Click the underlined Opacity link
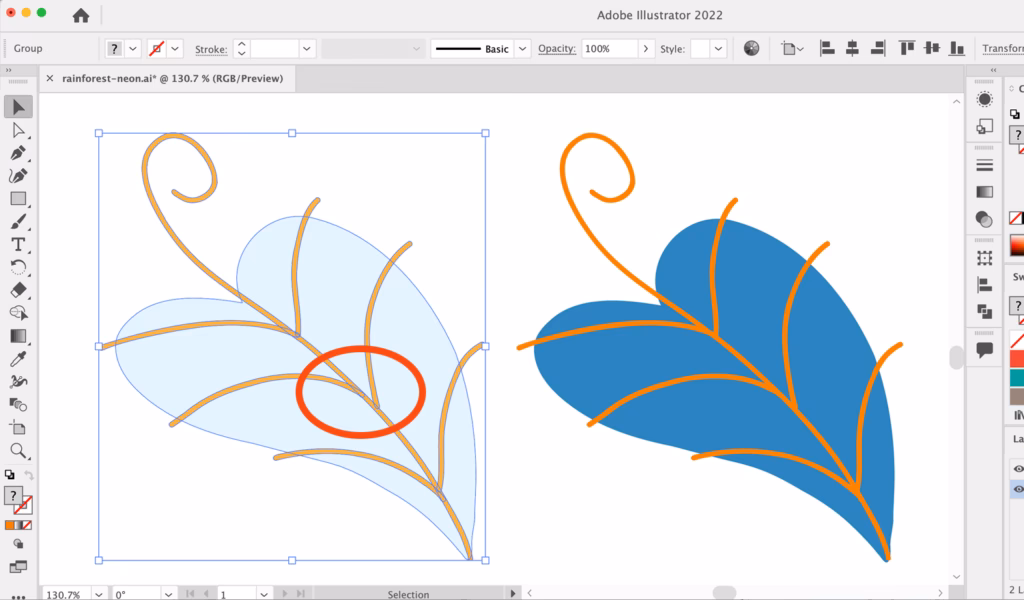The image size is (1024, 600). [x=557, y=48]
